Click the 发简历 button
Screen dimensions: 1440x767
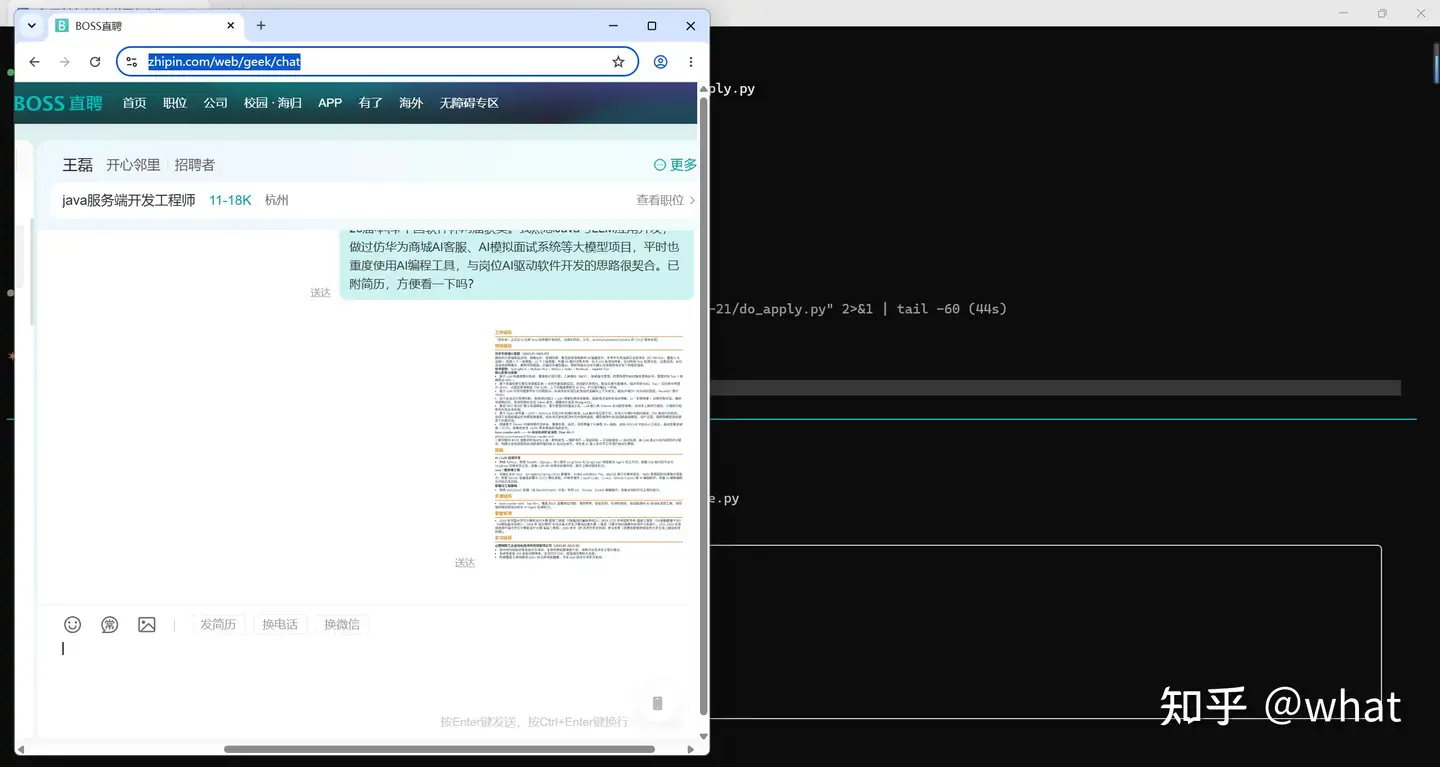pyautogui.click(x=218, y=624)
